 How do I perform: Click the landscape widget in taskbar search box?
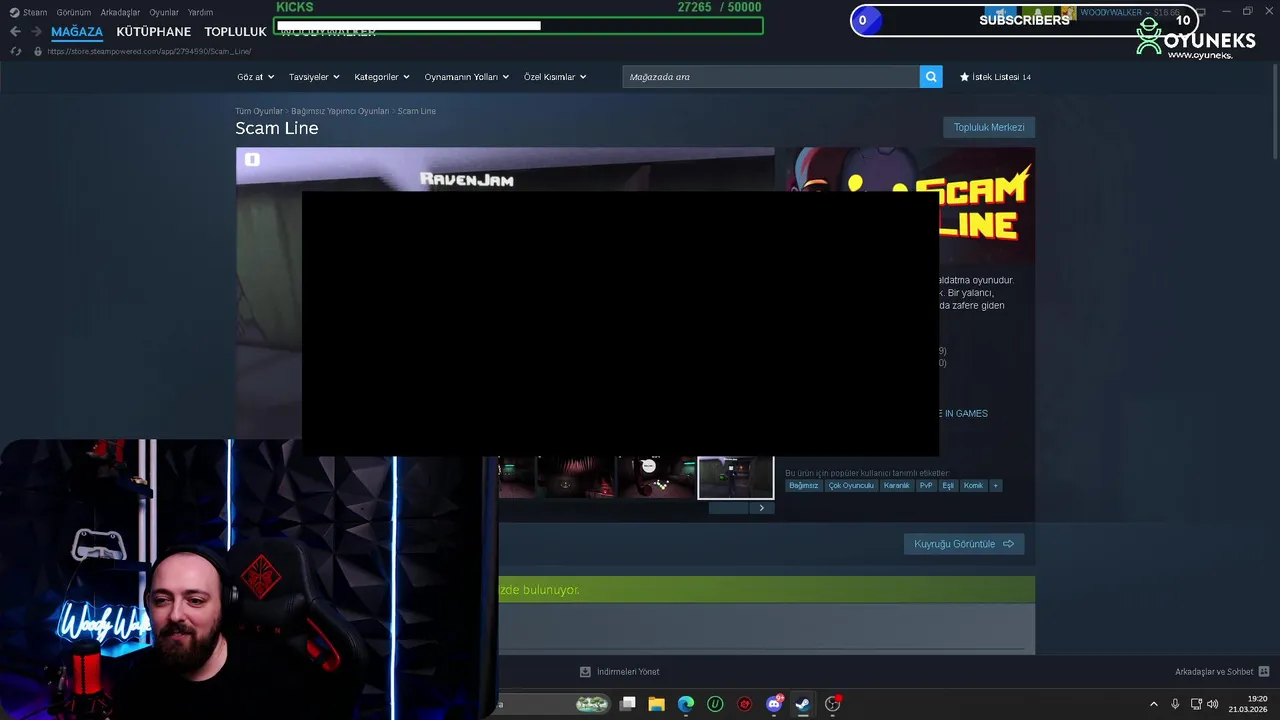pos(592,704)
